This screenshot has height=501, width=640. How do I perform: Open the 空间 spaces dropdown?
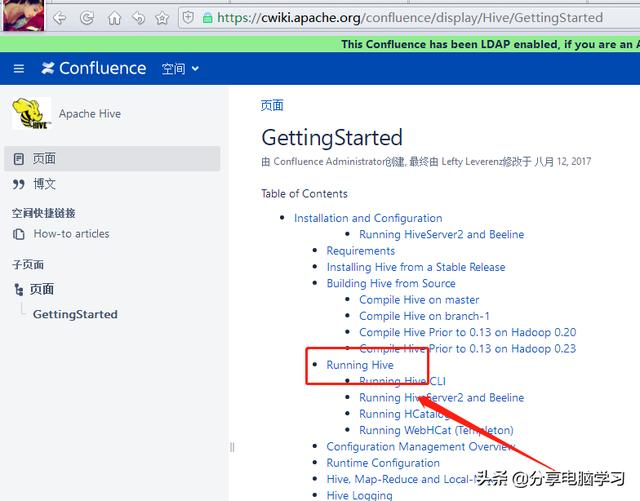[180, 69]
